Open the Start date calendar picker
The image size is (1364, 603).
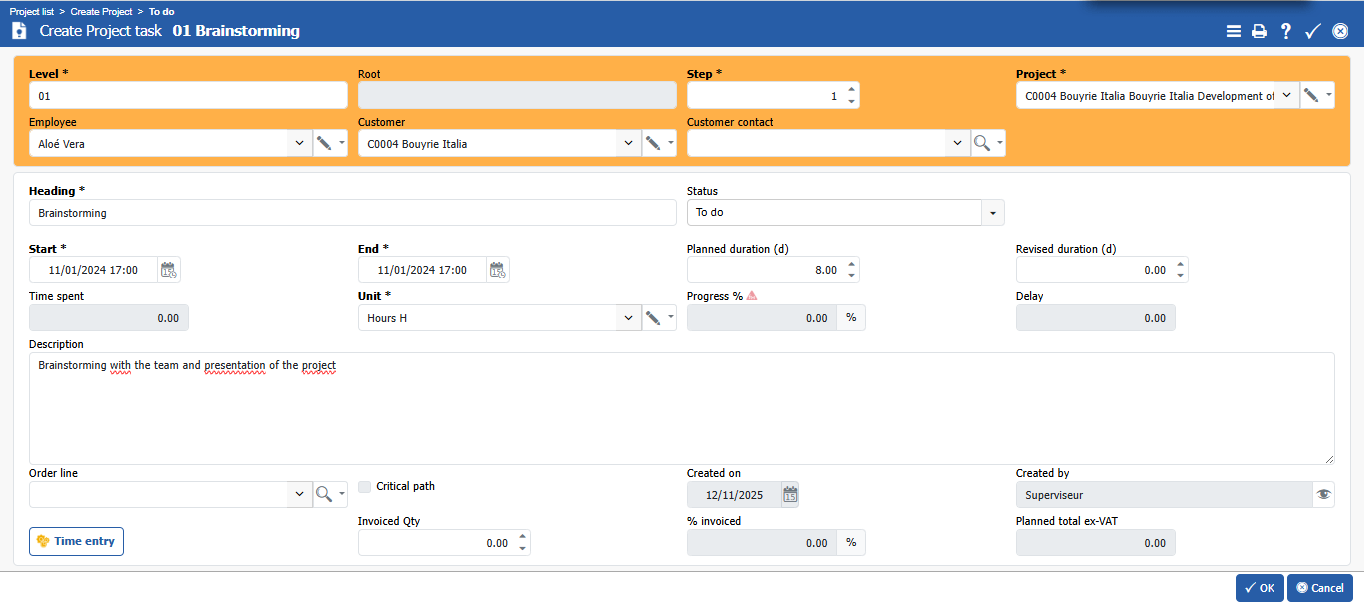point(169,270)
